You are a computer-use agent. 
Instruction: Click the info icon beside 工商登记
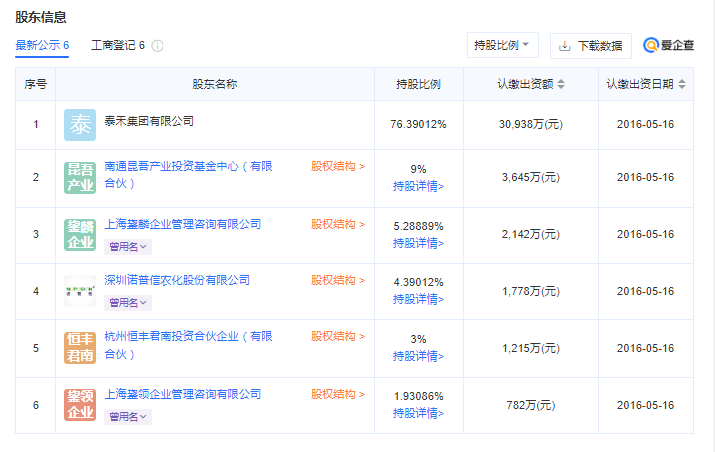click(x=157, y=46)
